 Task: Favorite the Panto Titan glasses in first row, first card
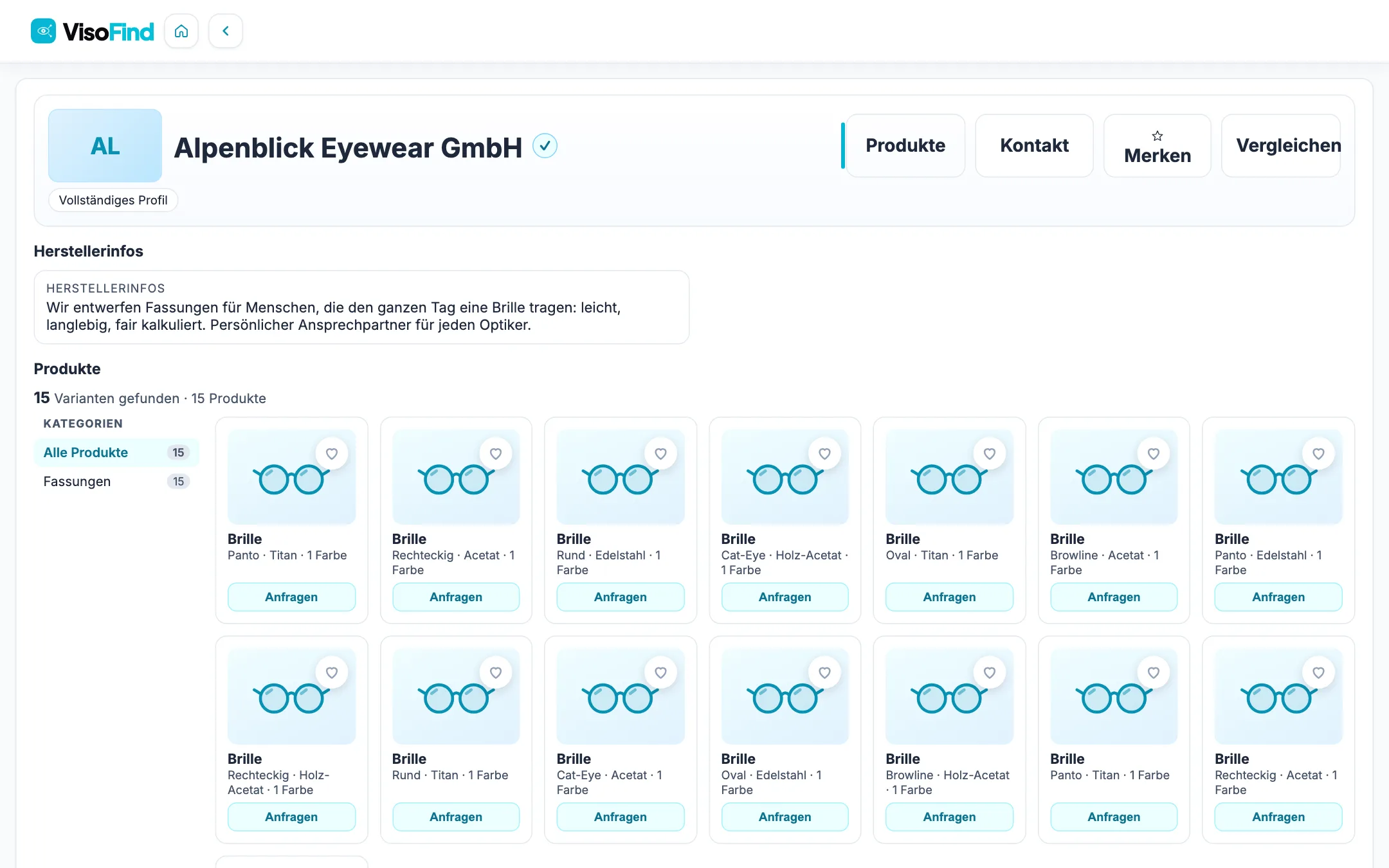tap(332, 453)
